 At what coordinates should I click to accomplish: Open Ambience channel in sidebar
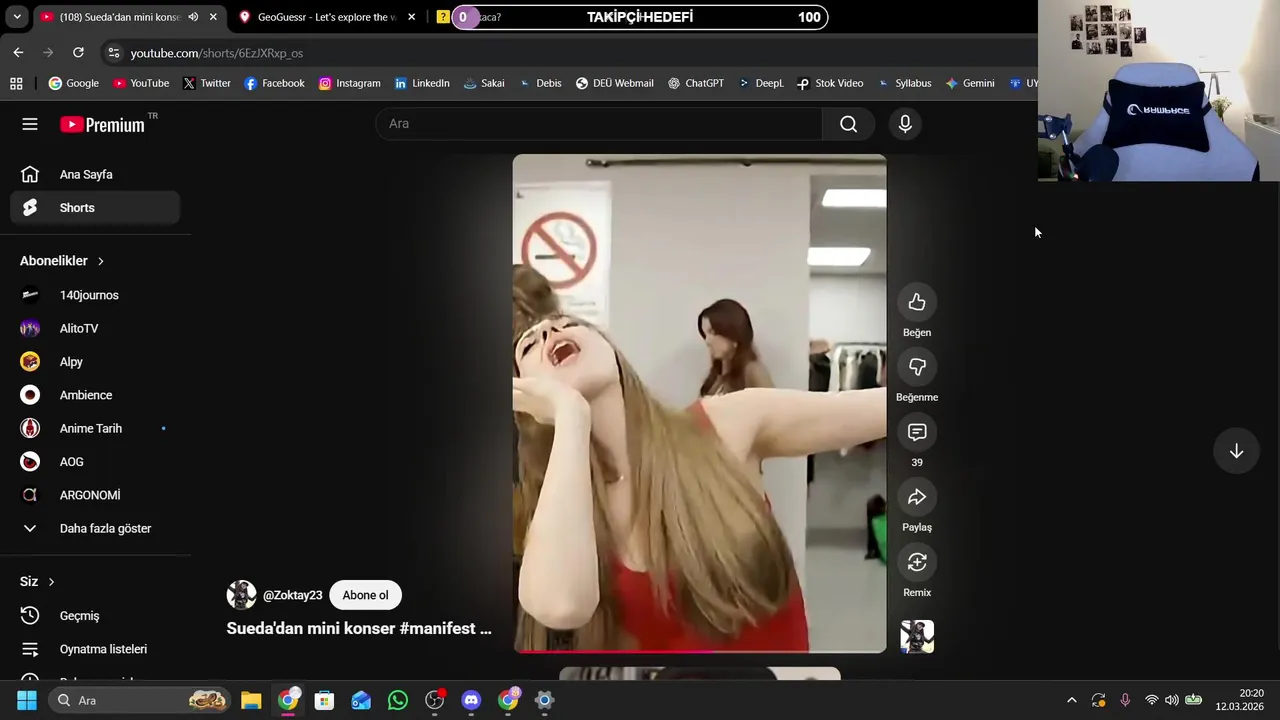pyautogui.click(x=95, y=395)
